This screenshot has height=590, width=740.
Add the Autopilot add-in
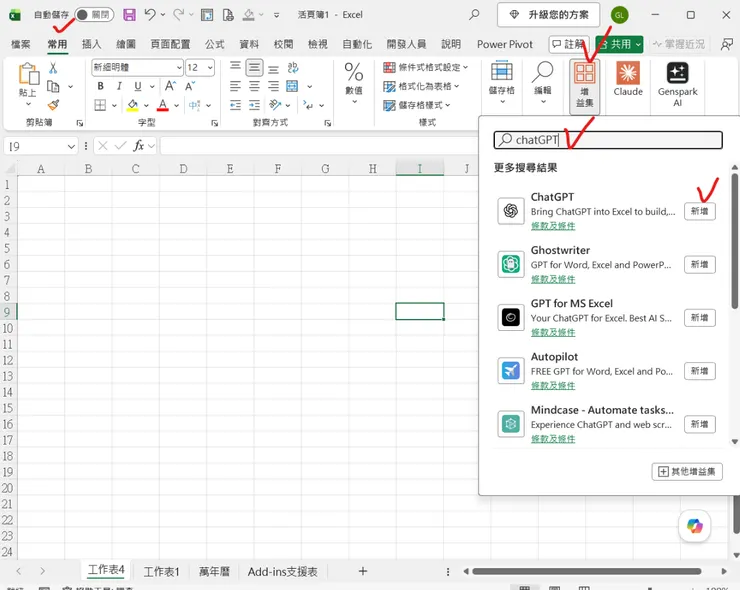(699, 371)
